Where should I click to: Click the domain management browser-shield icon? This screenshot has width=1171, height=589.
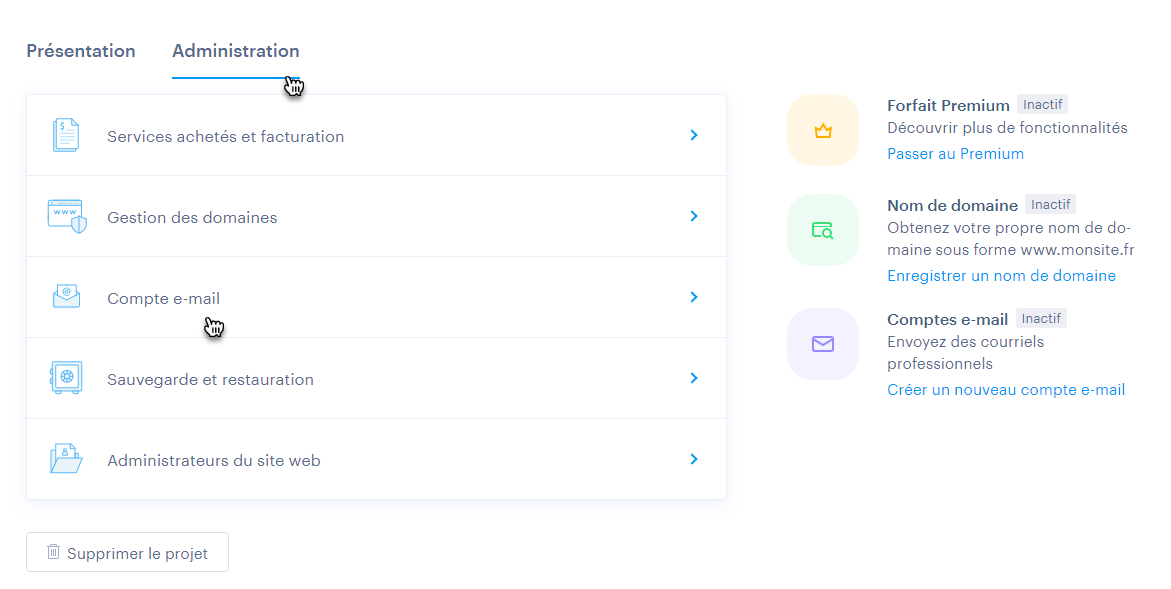[66, 217]
